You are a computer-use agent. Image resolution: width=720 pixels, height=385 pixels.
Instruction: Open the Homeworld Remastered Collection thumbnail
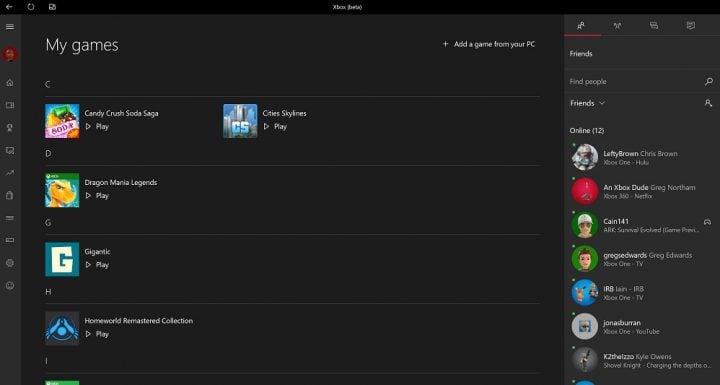pyautogui.click(x=62, y=328)
